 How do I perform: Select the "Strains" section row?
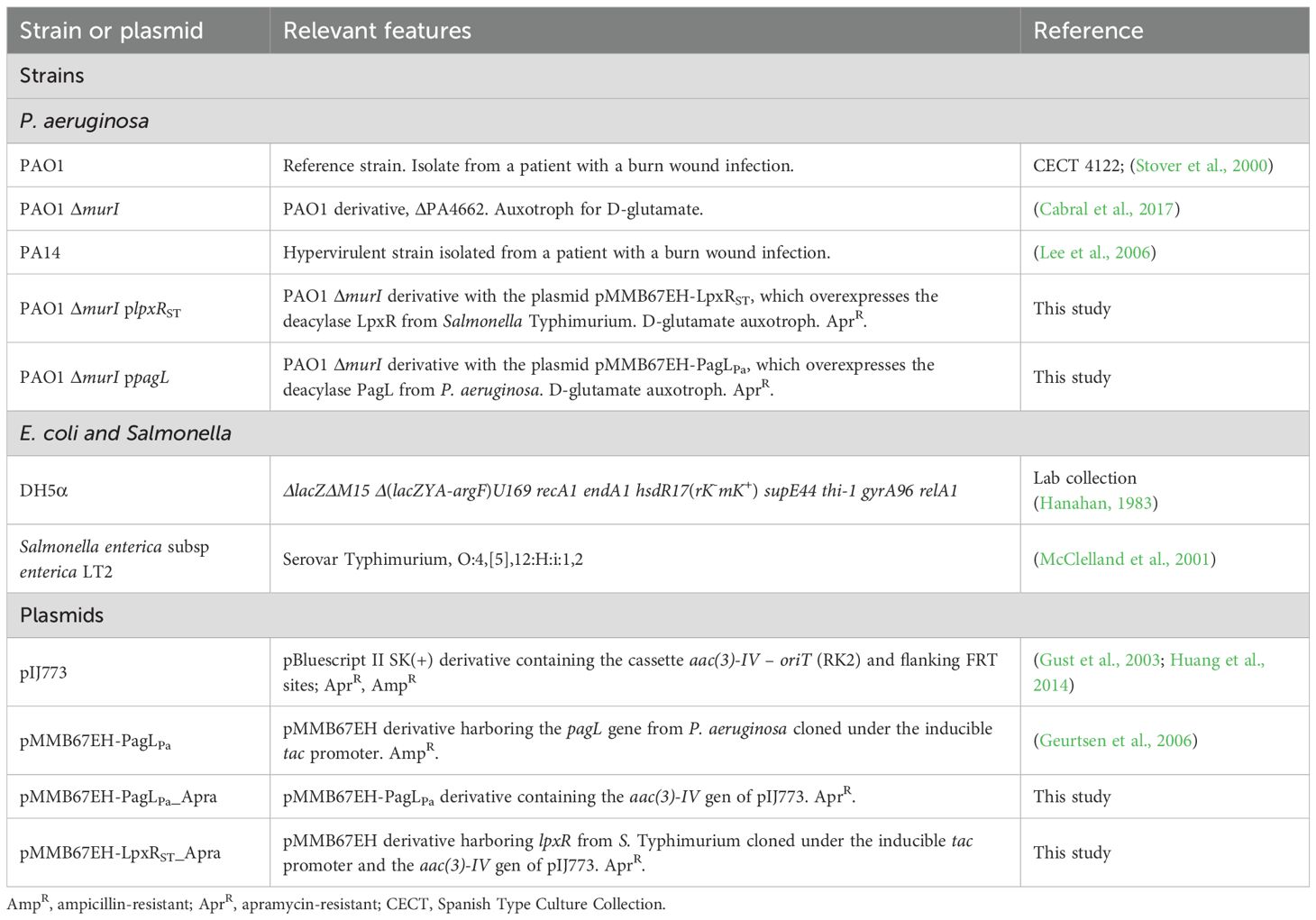click(52, 76)
